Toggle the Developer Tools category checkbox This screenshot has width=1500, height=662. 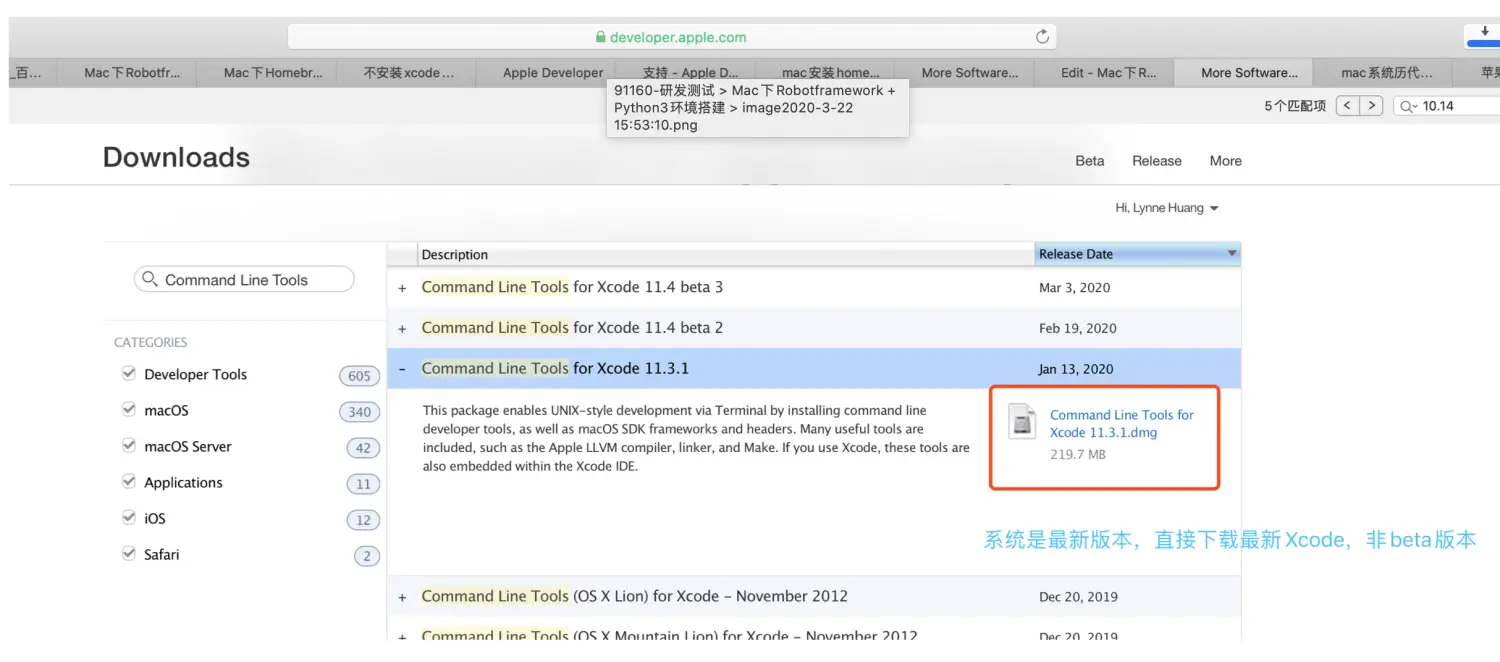point(128,373)
